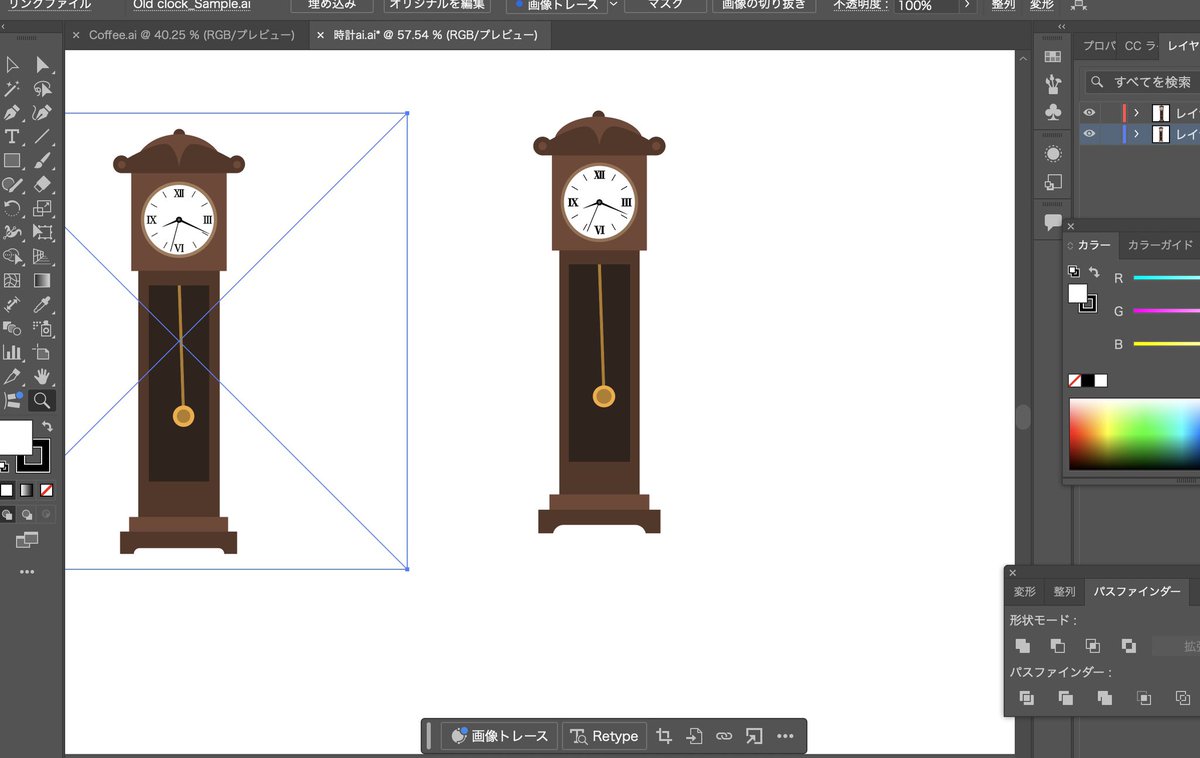This screenshot has width=1200, height=758.
Task: Select the Eraser tool
Action: tap(42, 185)
